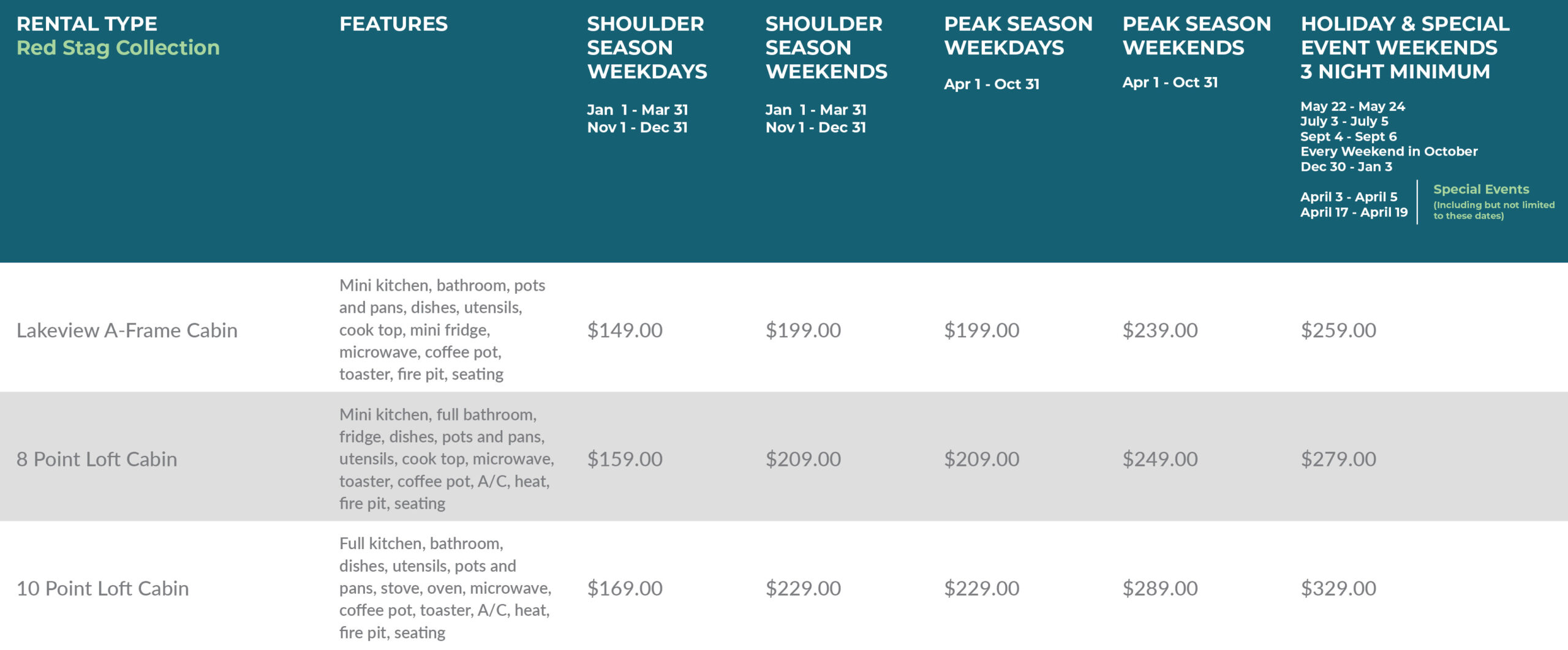Click the $149.00 Lakeview shoulder weekday price
The height and width of the screenshot is (650, 1568).
tap(625, 331)
